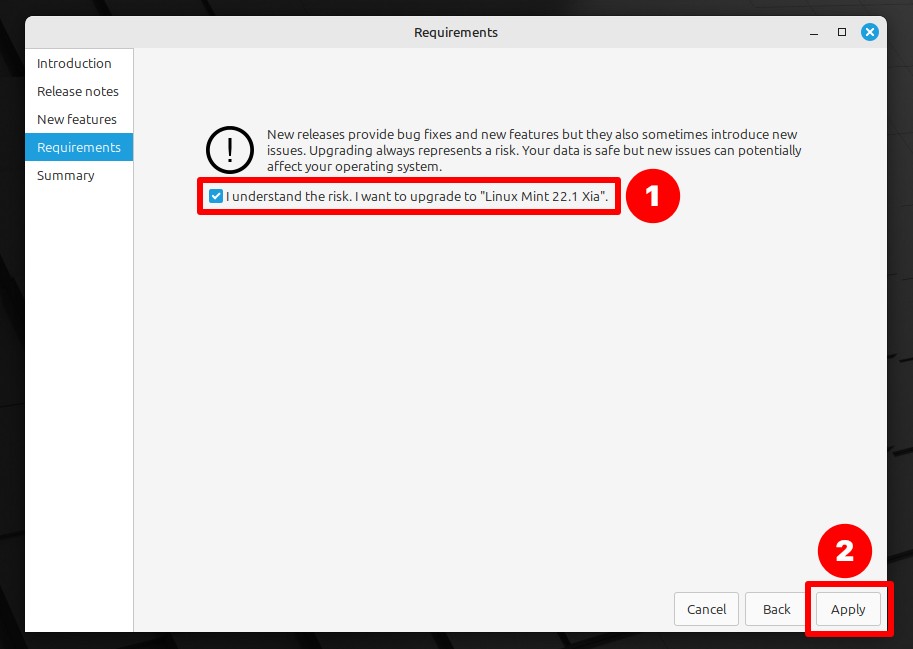This screenshot has width=913, height=649.
Task: Switch to Release notes step
Action: (x=79, y=91)
